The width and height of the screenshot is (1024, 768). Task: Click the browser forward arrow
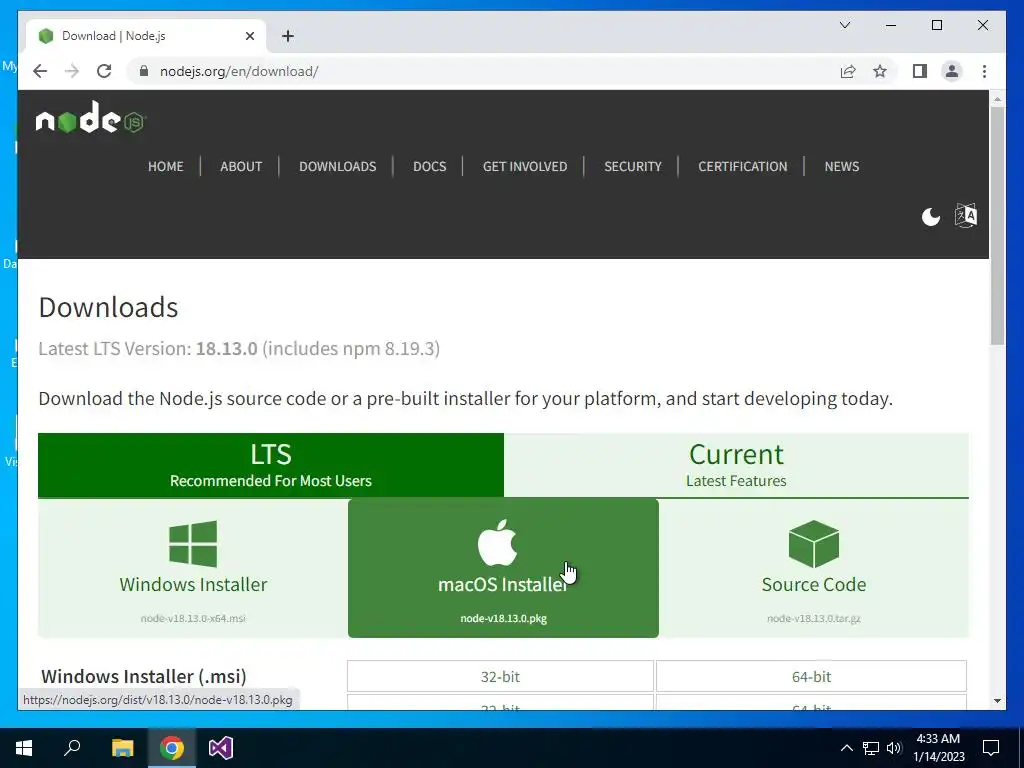click(72, 71)
